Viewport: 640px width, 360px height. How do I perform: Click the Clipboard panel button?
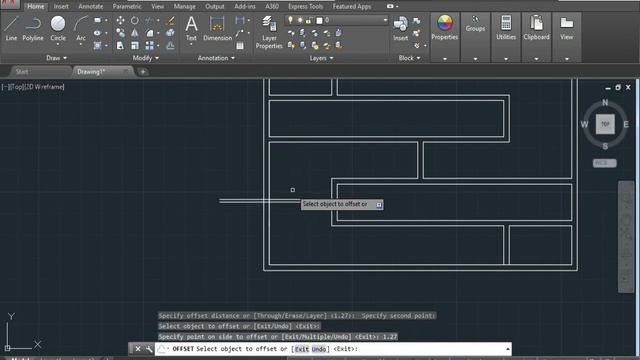tap(536, 28)
